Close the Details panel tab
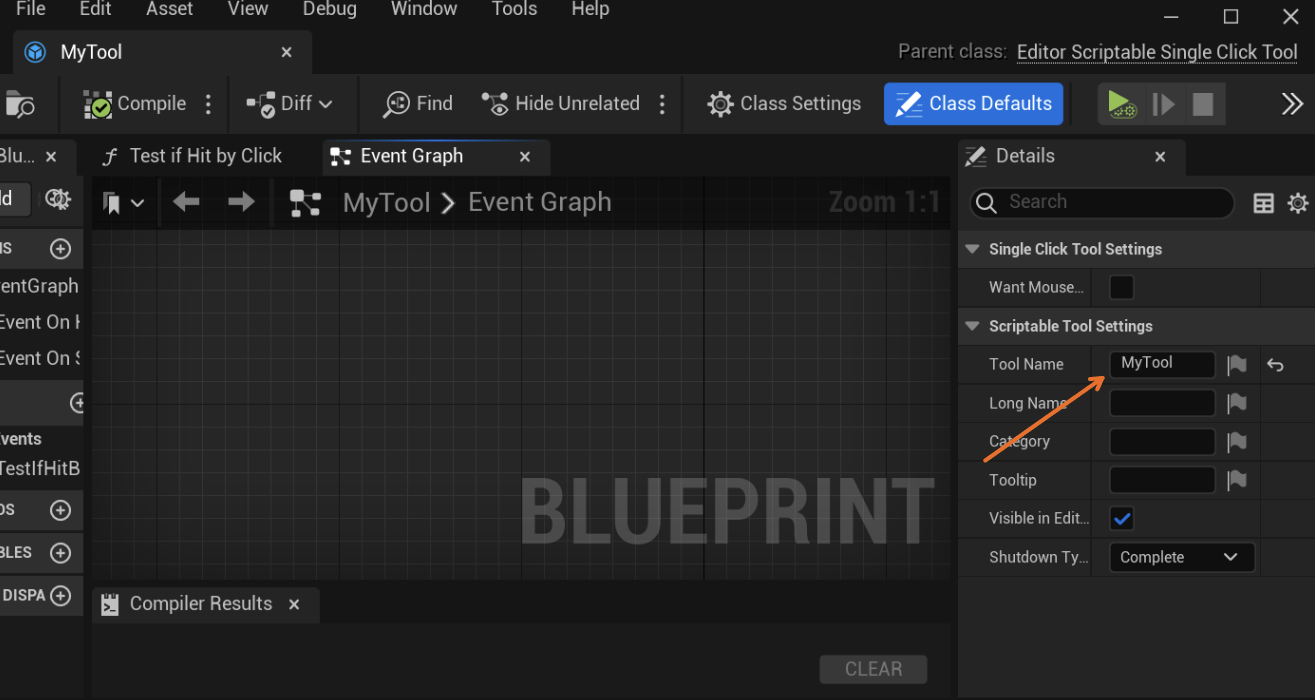Image resolution: width=1315 pixels, height=700 pixels. [x=1160, y=156]
